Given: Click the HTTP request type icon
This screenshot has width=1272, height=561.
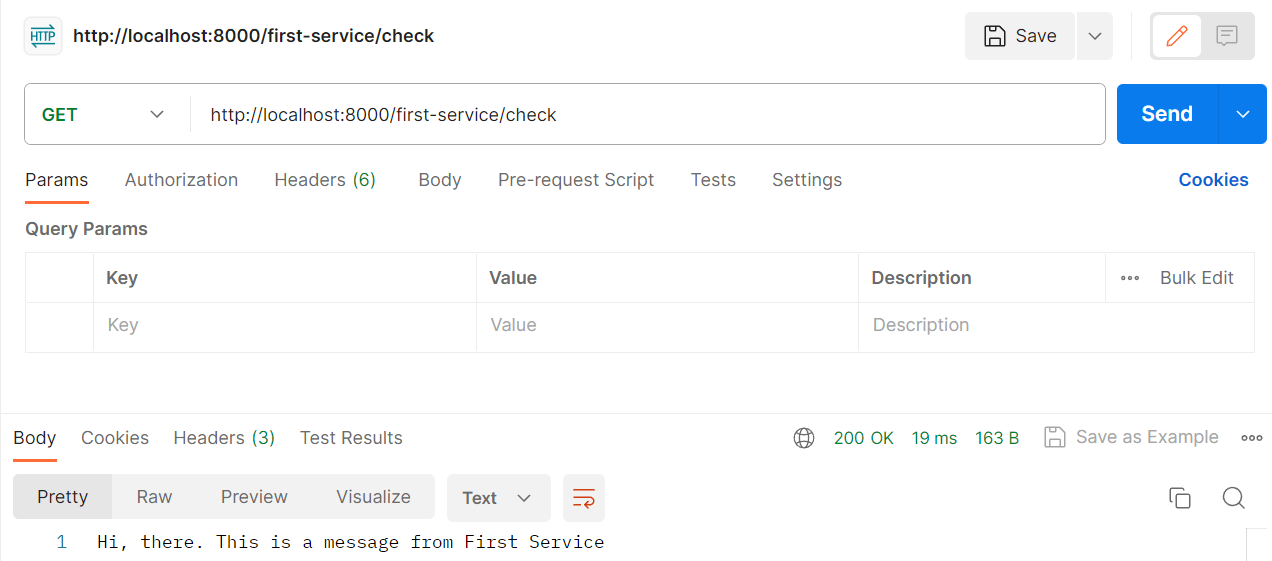Looking at the screenshot, I should (43, 36).
